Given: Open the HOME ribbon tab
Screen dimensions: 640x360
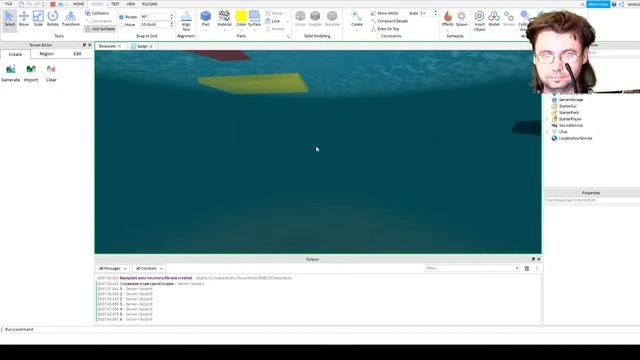Looking at the screenshot, I should pyautogui.click(x=78, y=4).
